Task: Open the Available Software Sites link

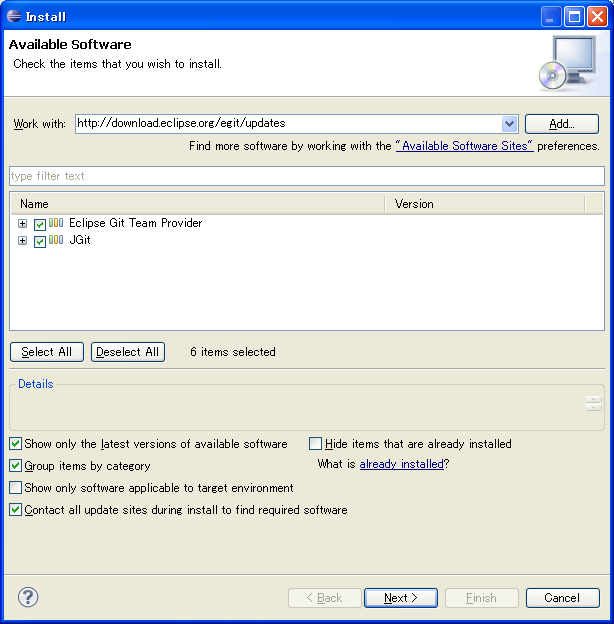Action: click(x=464, y=146)
